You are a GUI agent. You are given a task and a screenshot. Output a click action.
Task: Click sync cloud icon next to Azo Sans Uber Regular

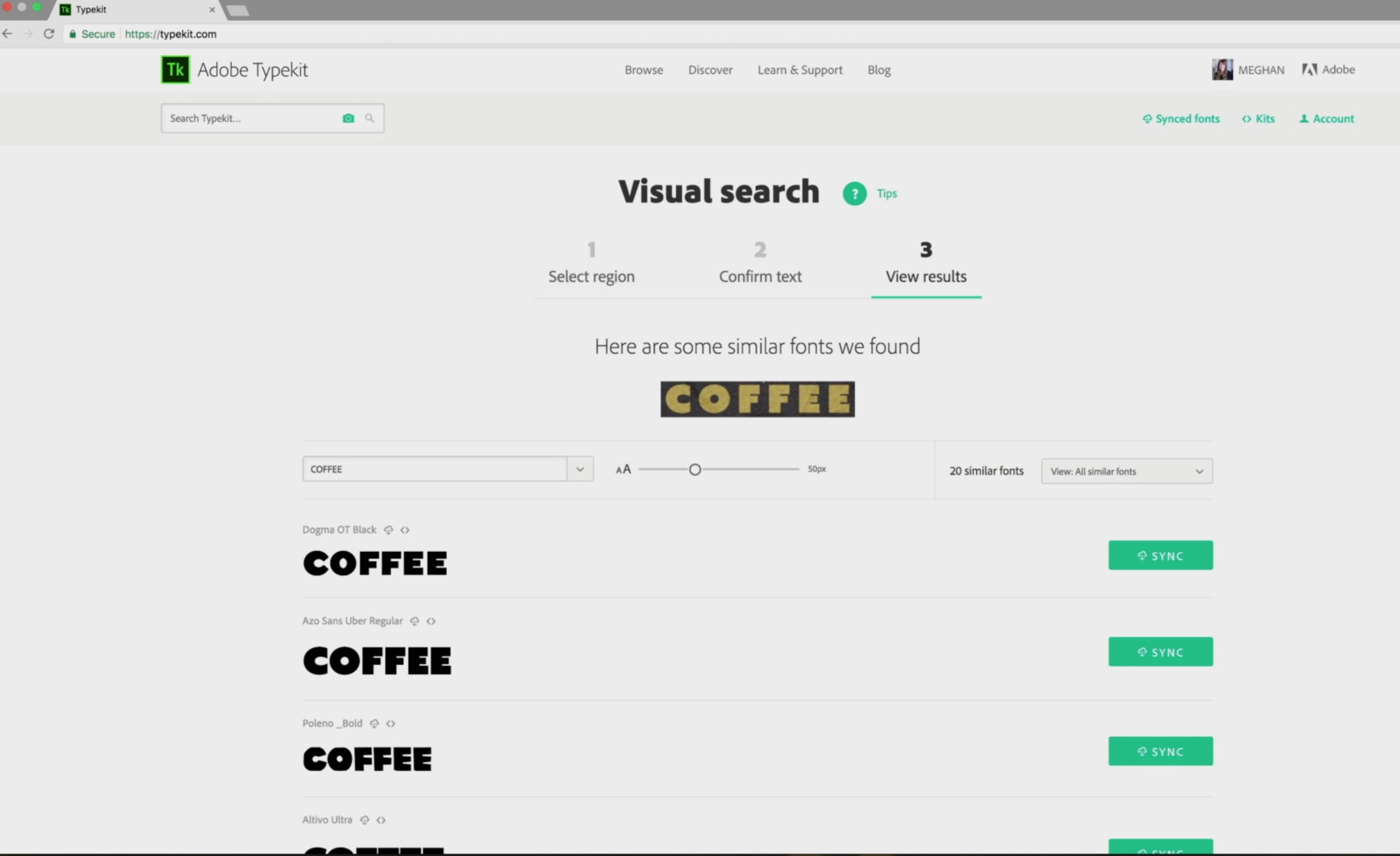414,621
